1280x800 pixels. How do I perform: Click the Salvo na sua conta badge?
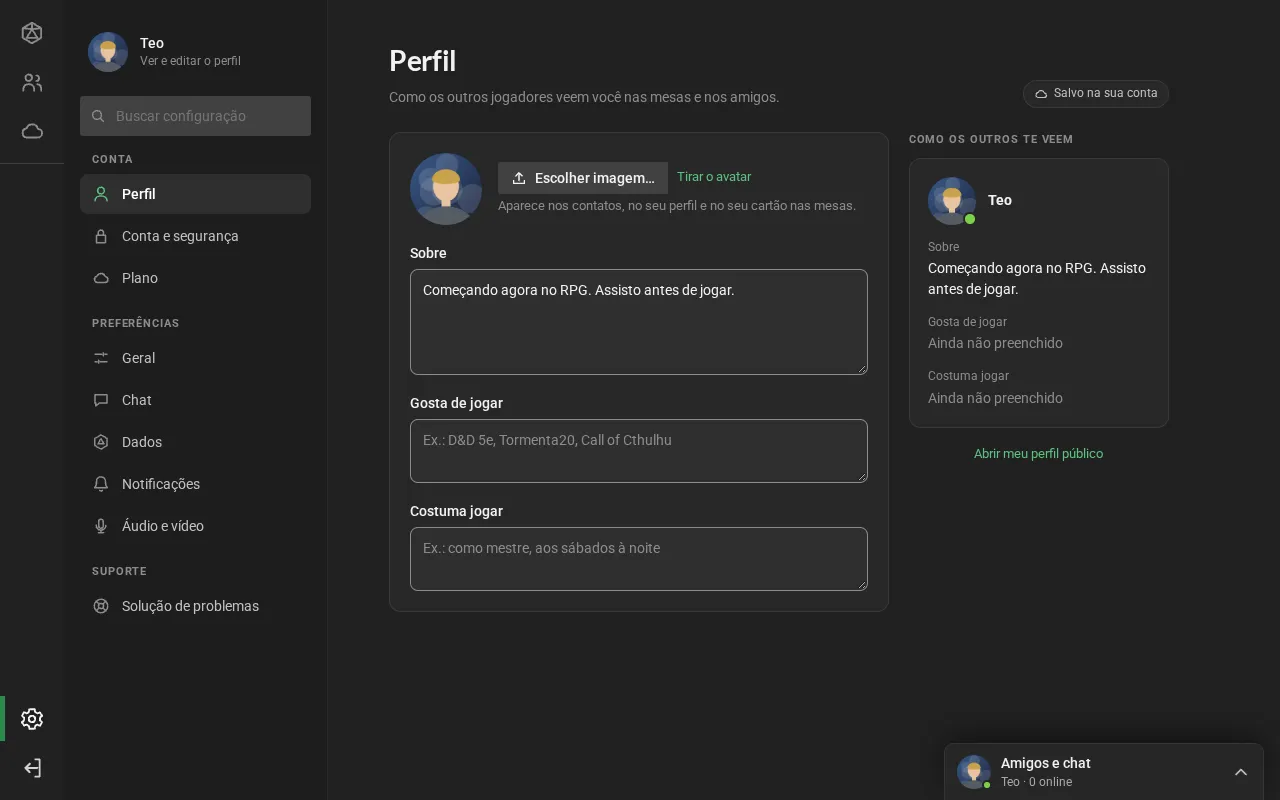(x=1096, y=93)
